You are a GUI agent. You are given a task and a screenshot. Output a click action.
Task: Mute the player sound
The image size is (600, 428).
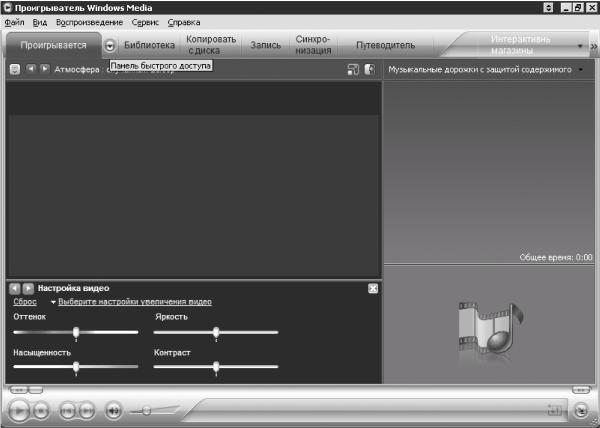click(113, 410)
